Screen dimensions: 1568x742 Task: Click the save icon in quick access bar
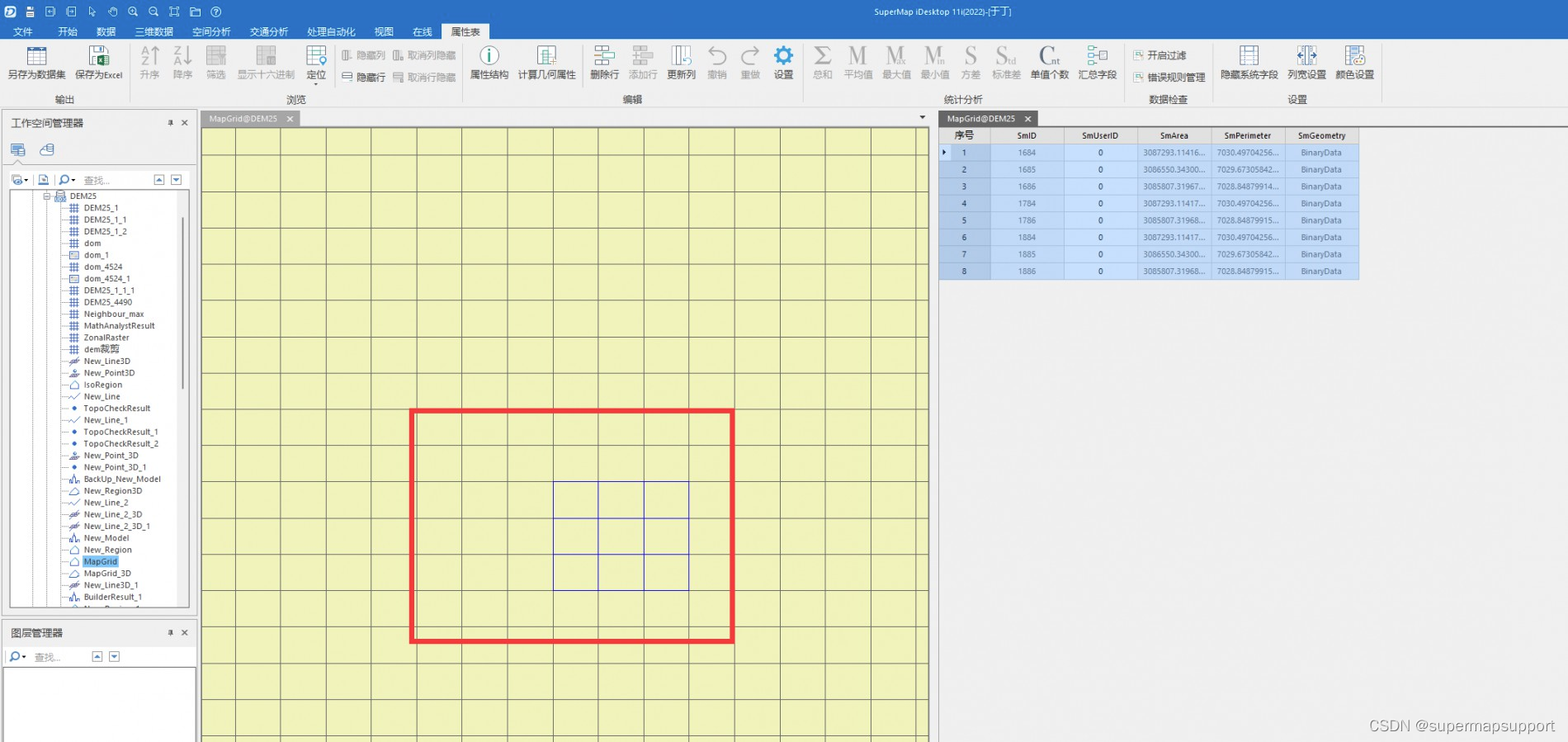click(30, 12)
